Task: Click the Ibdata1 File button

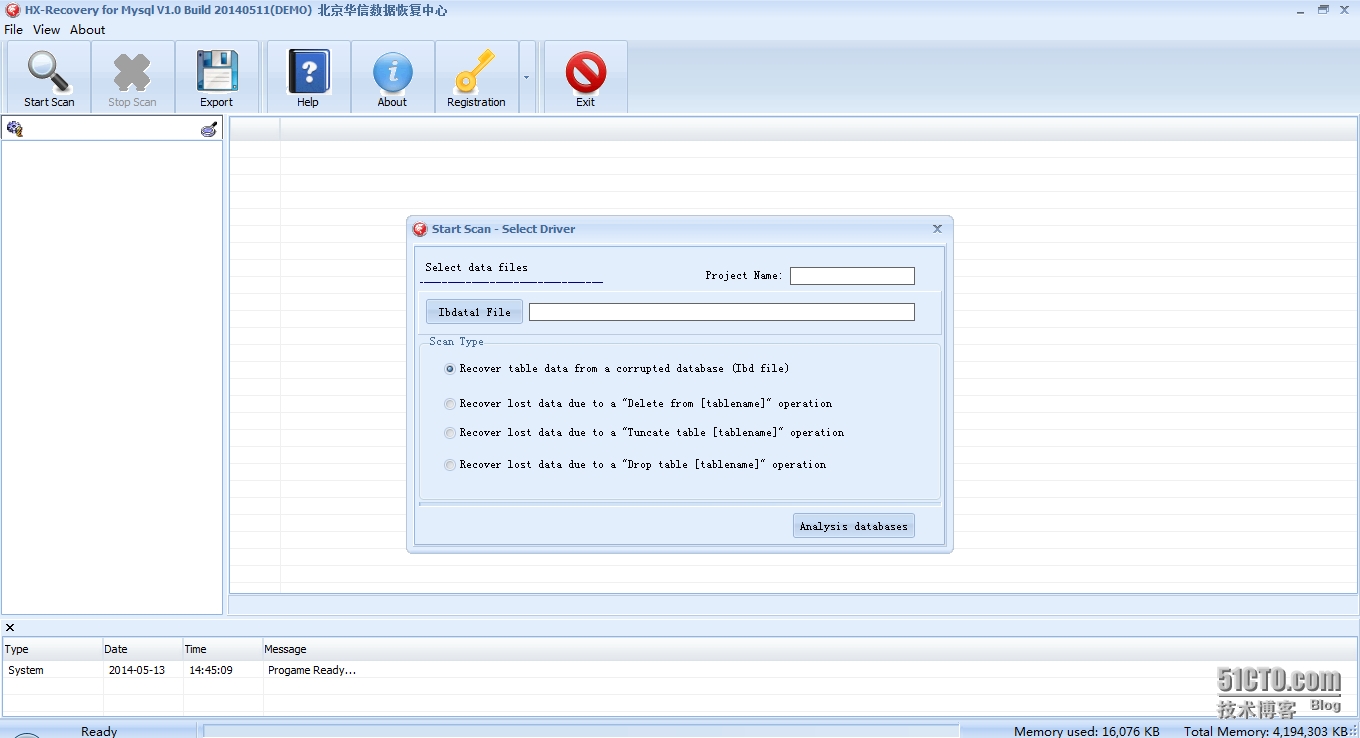Action: point(474,312)
